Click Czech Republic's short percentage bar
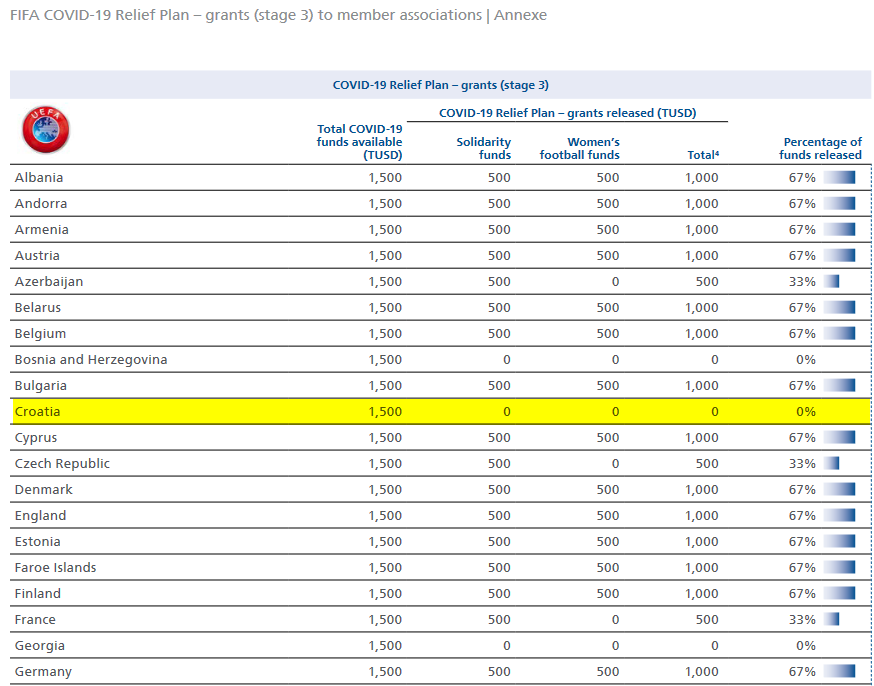The width and height of the screenshot is (874, 686). click(831, 464)
